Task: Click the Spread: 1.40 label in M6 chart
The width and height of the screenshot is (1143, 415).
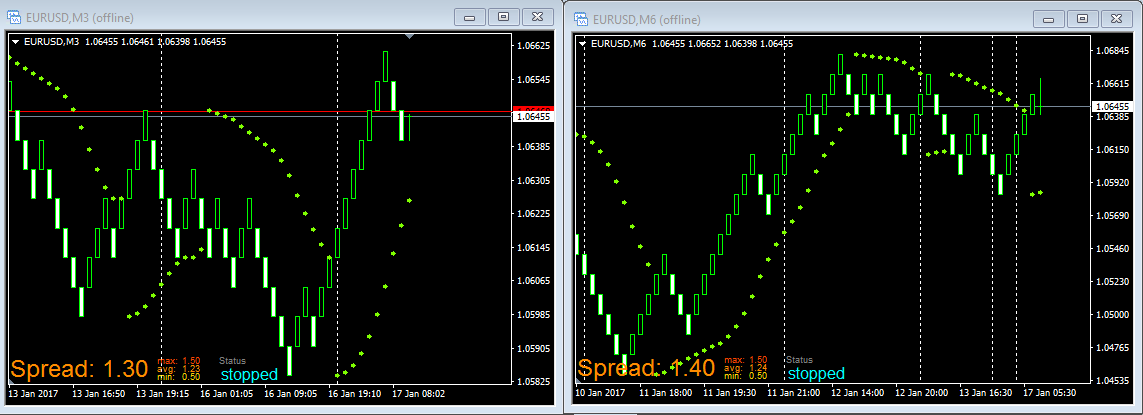Action: [x=646, y=368]
